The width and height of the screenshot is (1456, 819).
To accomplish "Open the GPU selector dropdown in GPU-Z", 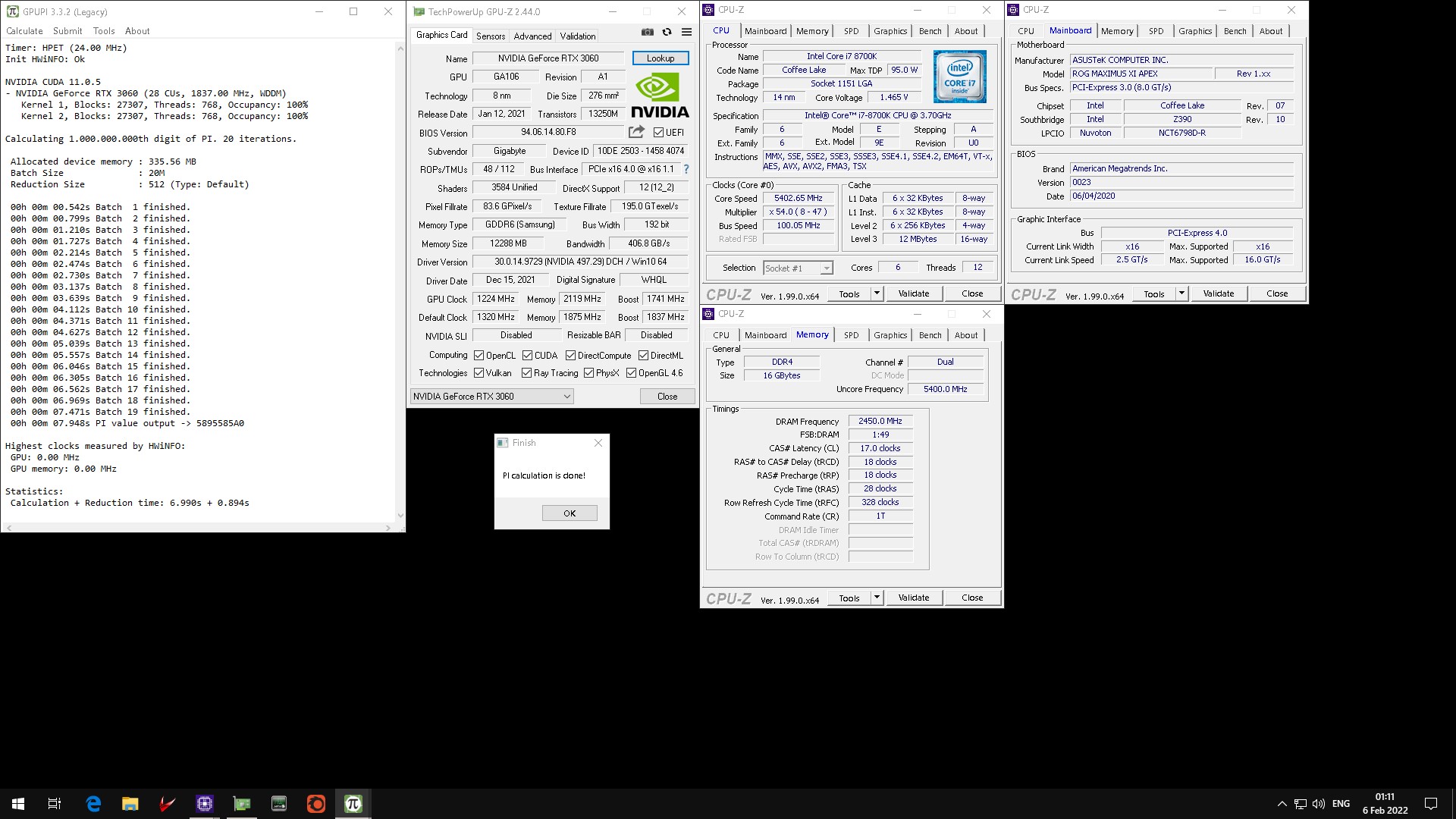I will pyautogui.click(x=491, y=397).
